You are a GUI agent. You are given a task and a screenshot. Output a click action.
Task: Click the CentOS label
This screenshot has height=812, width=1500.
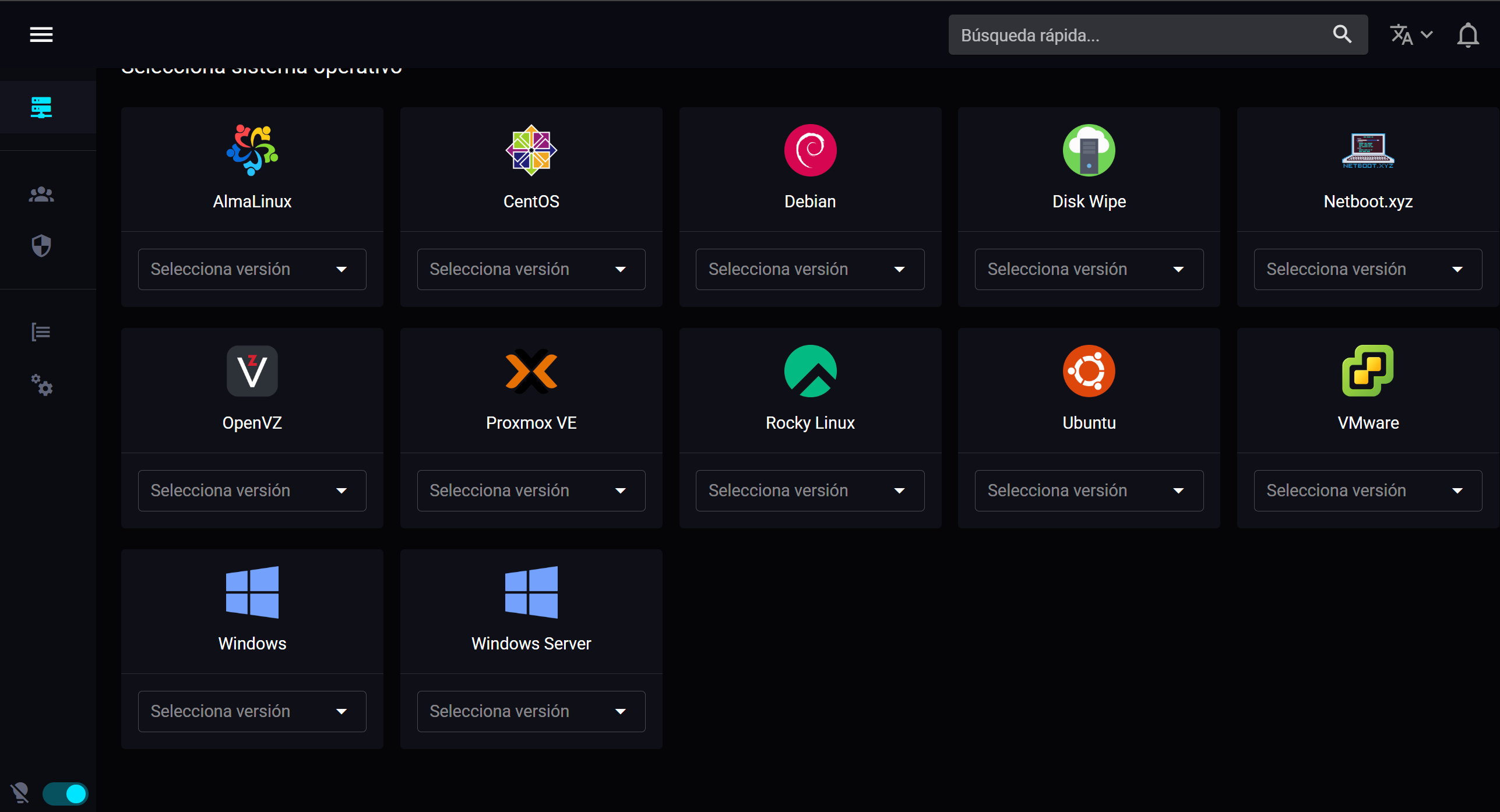(531, 202)
